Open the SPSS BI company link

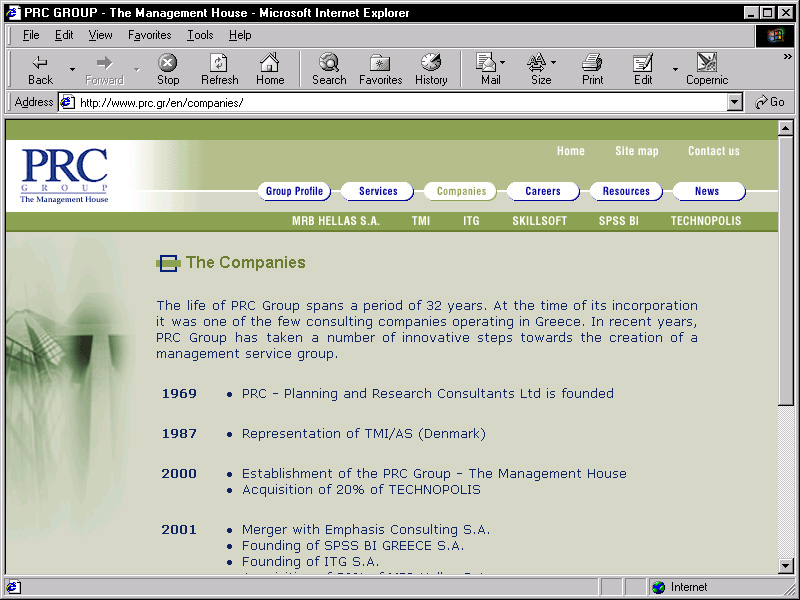618,221
